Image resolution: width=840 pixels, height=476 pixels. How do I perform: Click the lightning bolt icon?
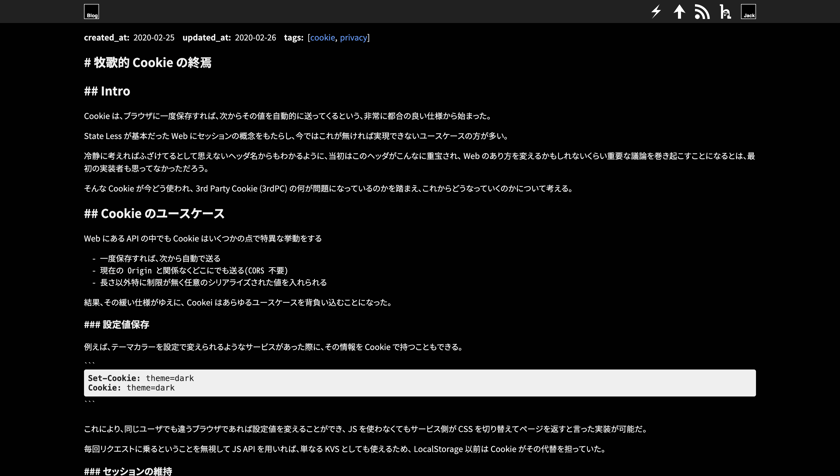(656, 12)
